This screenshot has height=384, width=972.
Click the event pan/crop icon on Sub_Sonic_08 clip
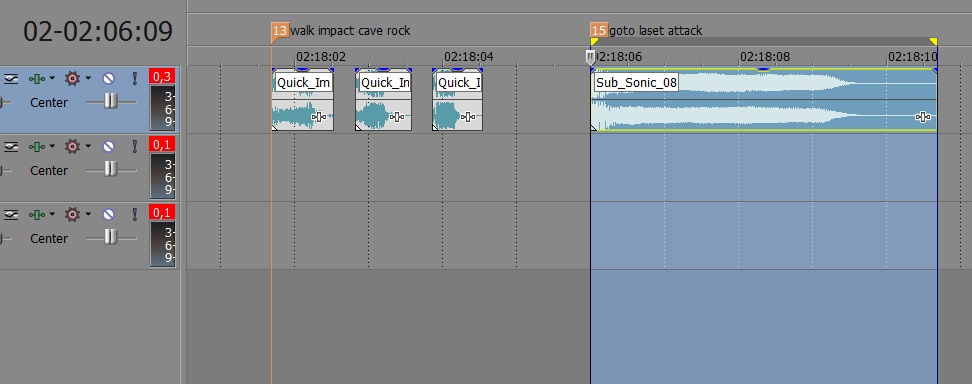pyautogui.click(x=923, y=117)
